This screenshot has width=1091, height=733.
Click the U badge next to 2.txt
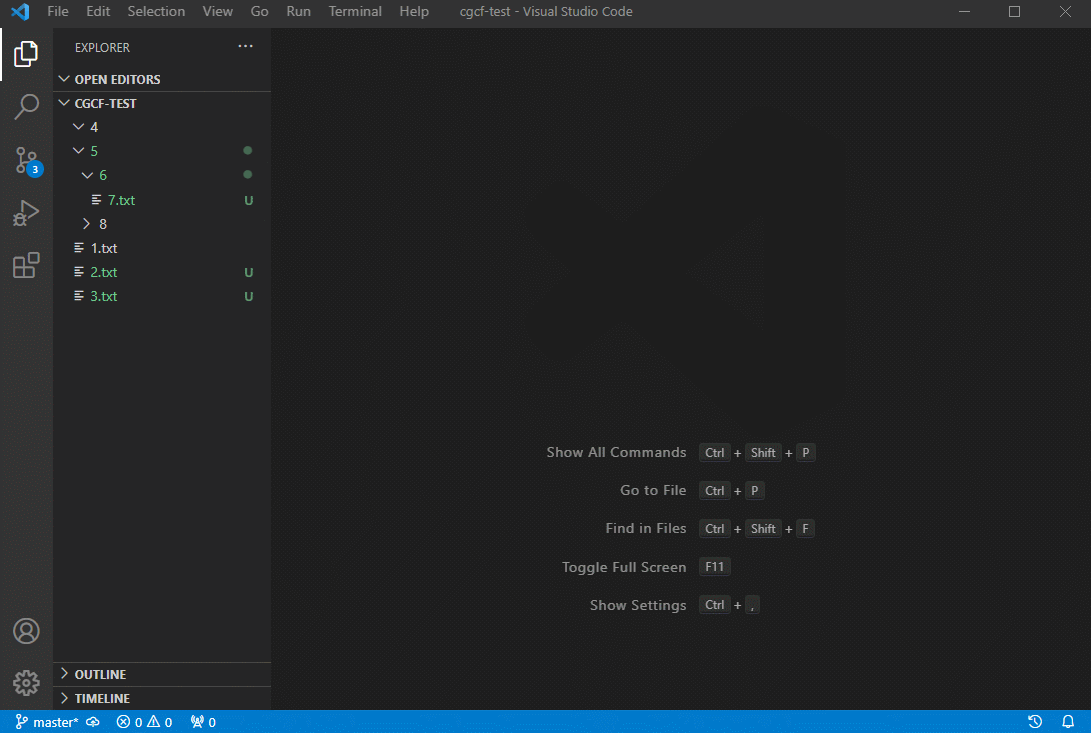(x=248, y=273)
